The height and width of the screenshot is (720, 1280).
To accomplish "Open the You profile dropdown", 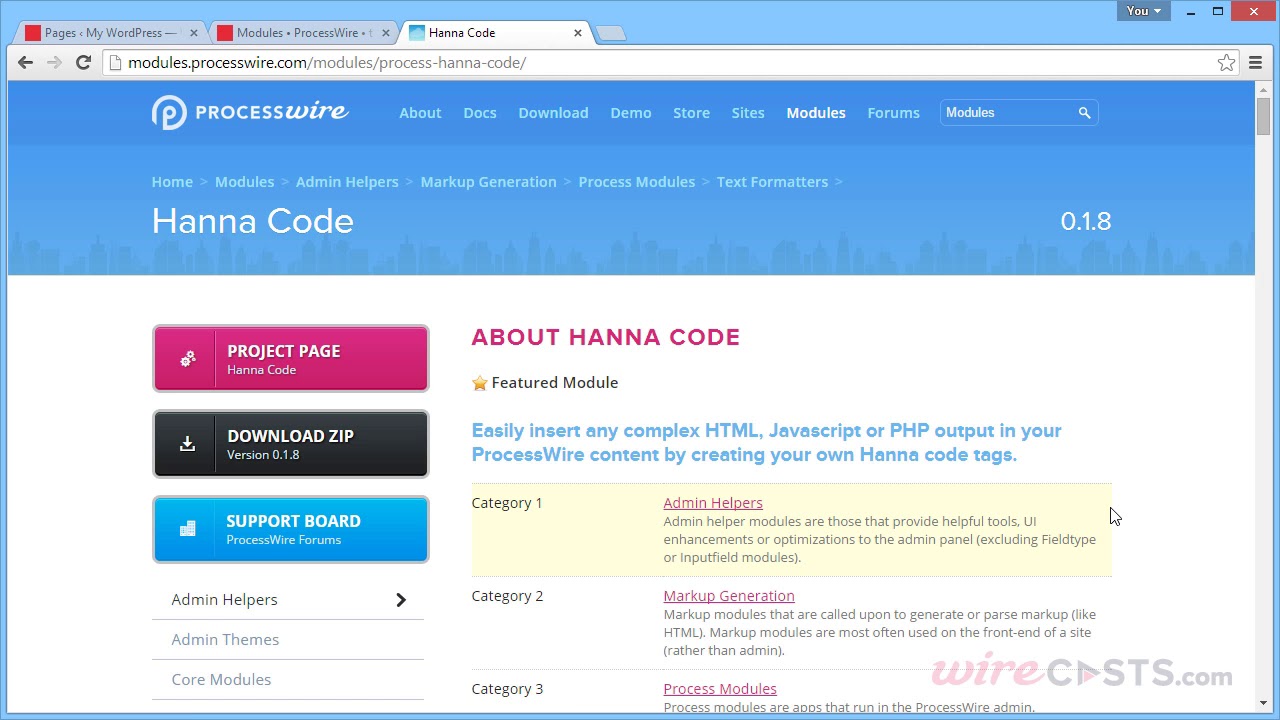I will point(1144,11).
